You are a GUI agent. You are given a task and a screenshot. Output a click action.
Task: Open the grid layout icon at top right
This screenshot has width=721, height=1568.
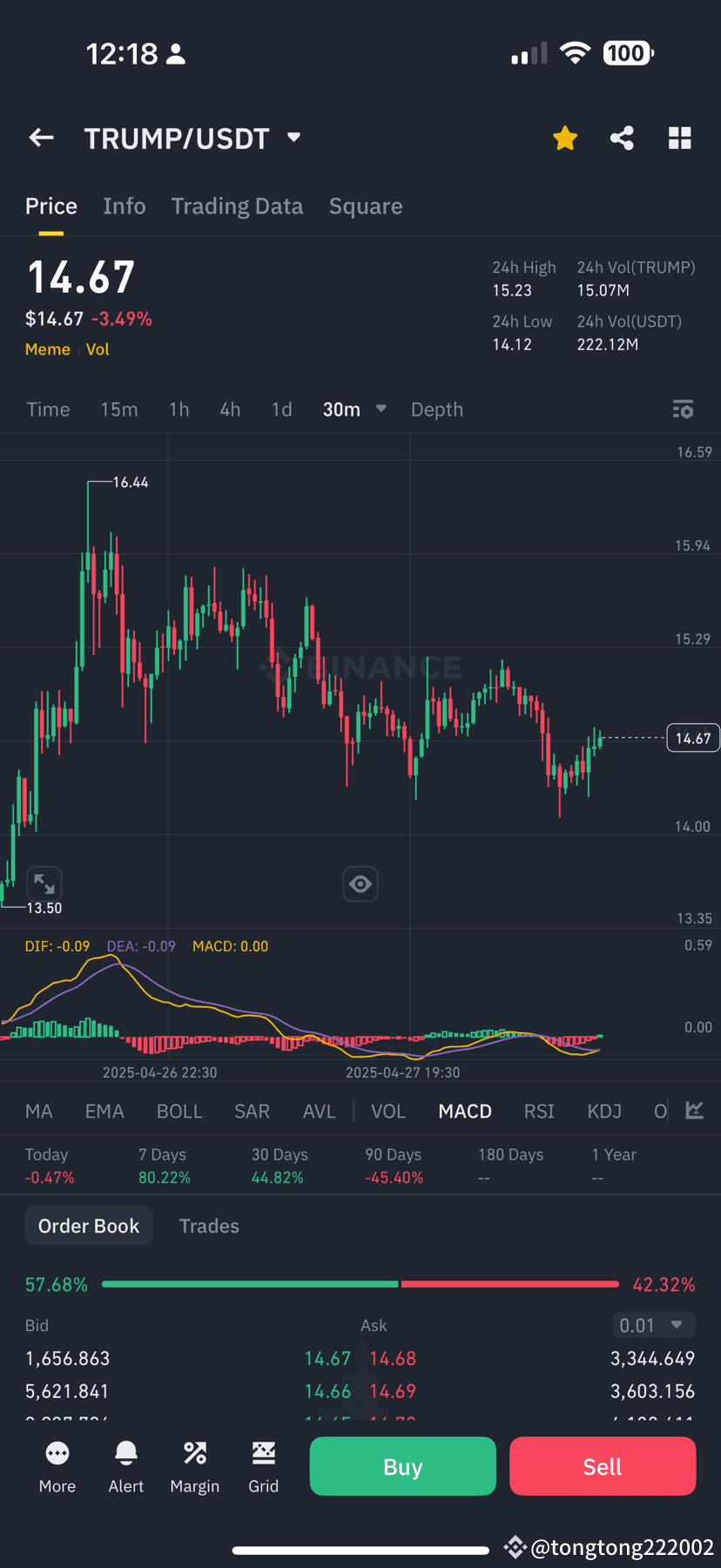click(x=679, y=138)
